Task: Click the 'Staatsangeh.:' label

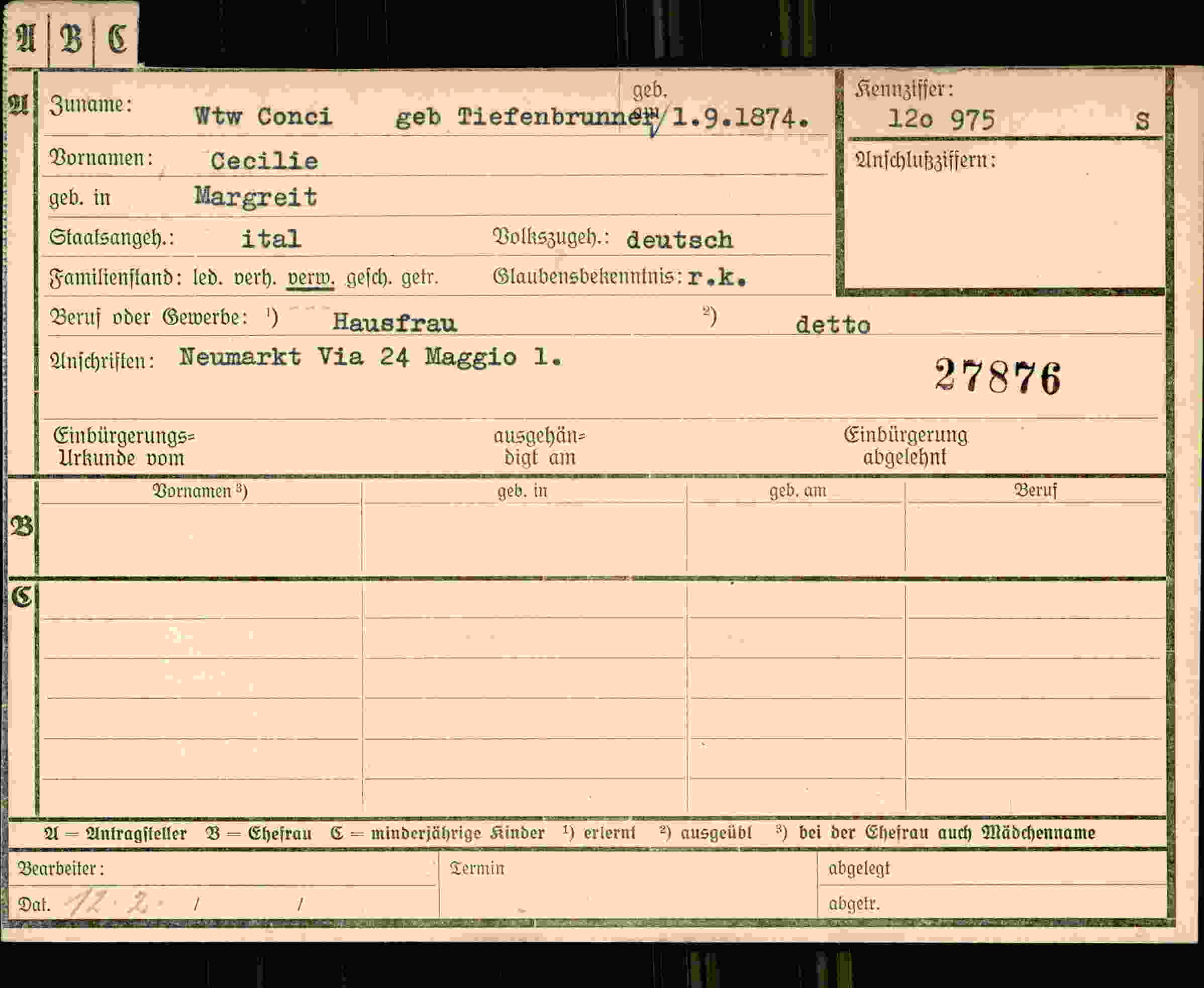Action: pyautogui.click(x=112, y=238)
